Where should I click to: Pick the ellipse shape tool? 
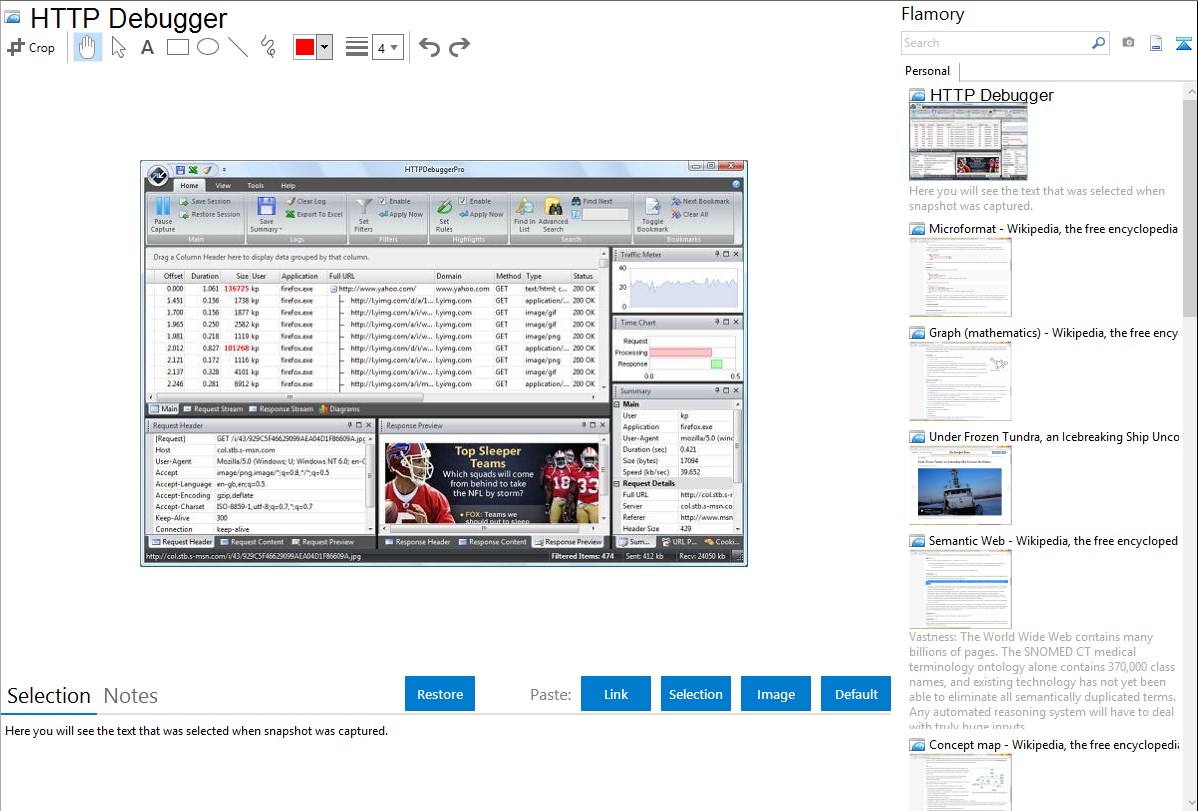click(208, 47)
